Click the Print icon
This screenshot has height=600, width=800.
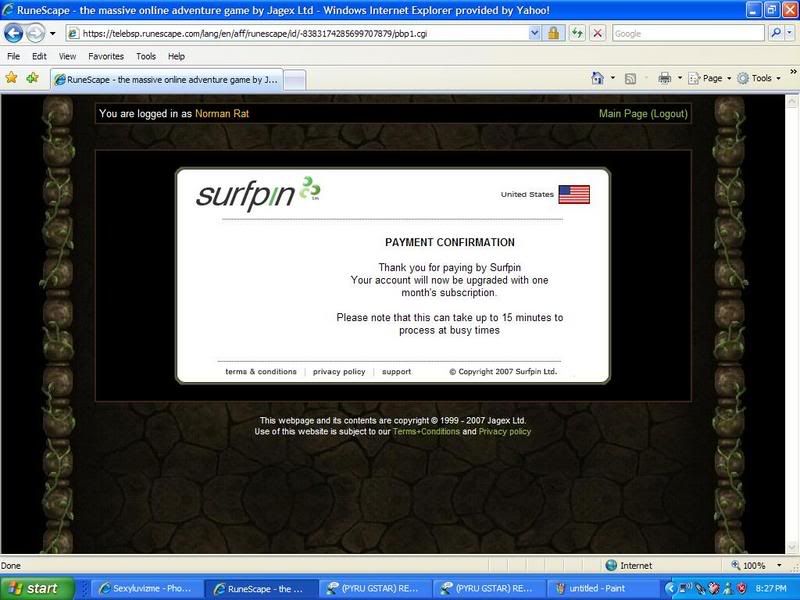(664, 78)
